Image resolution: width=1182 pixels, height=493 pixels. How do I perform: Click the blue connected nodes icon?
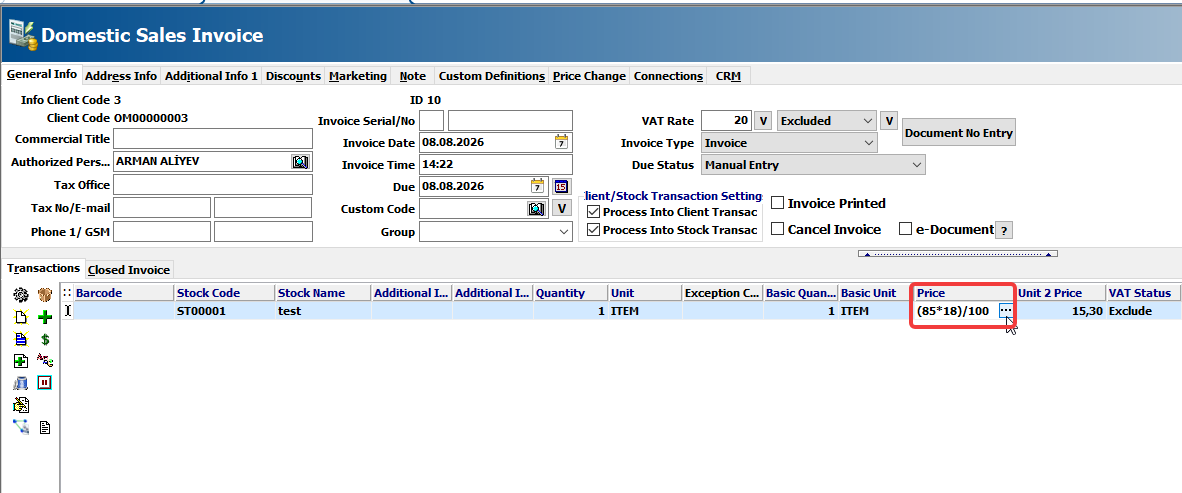click(21, 427)
